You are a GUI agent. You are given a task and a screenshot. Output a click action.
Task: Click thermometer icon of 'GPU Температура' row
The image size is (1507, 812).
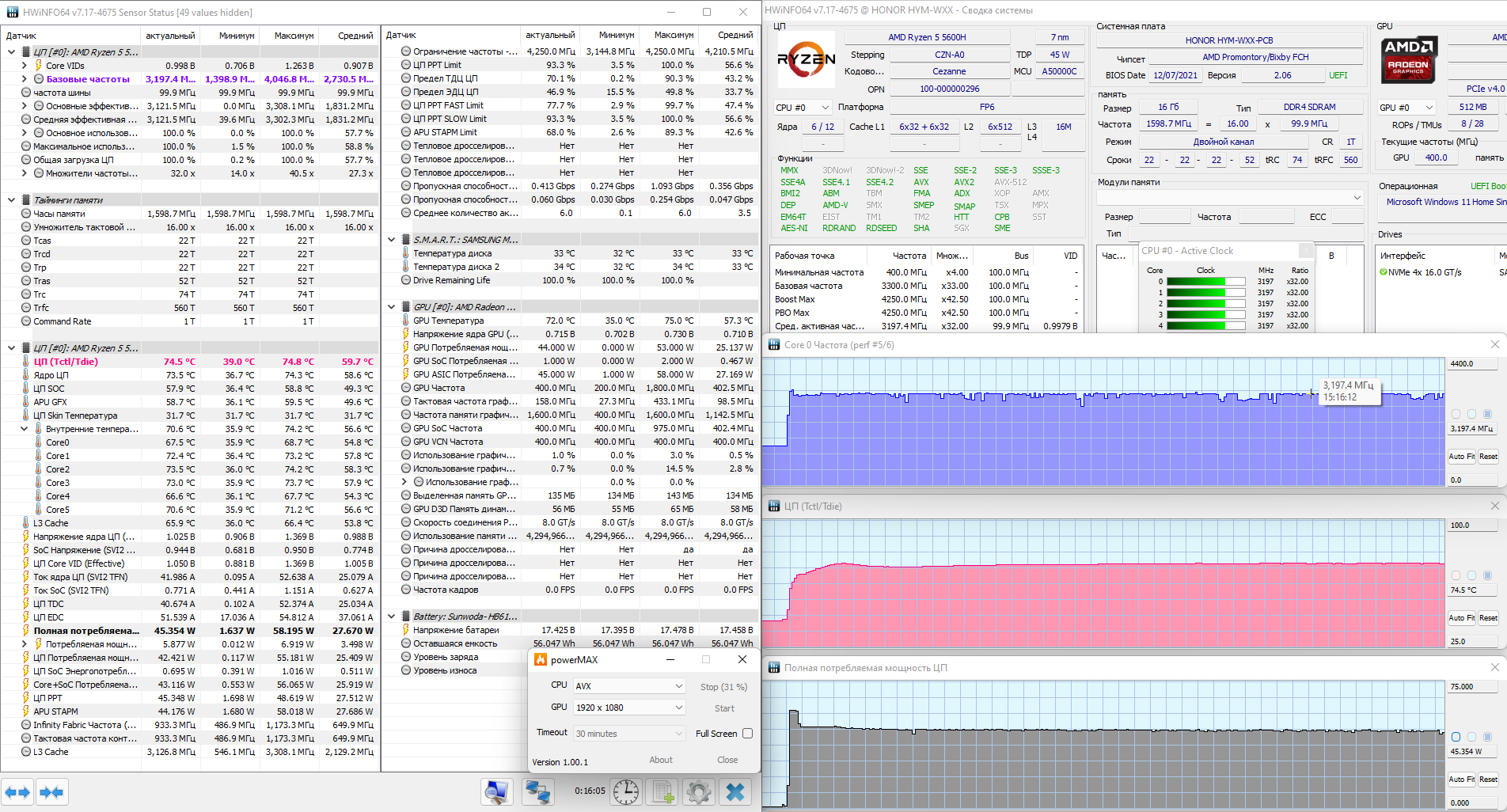(x=406, y=321)
